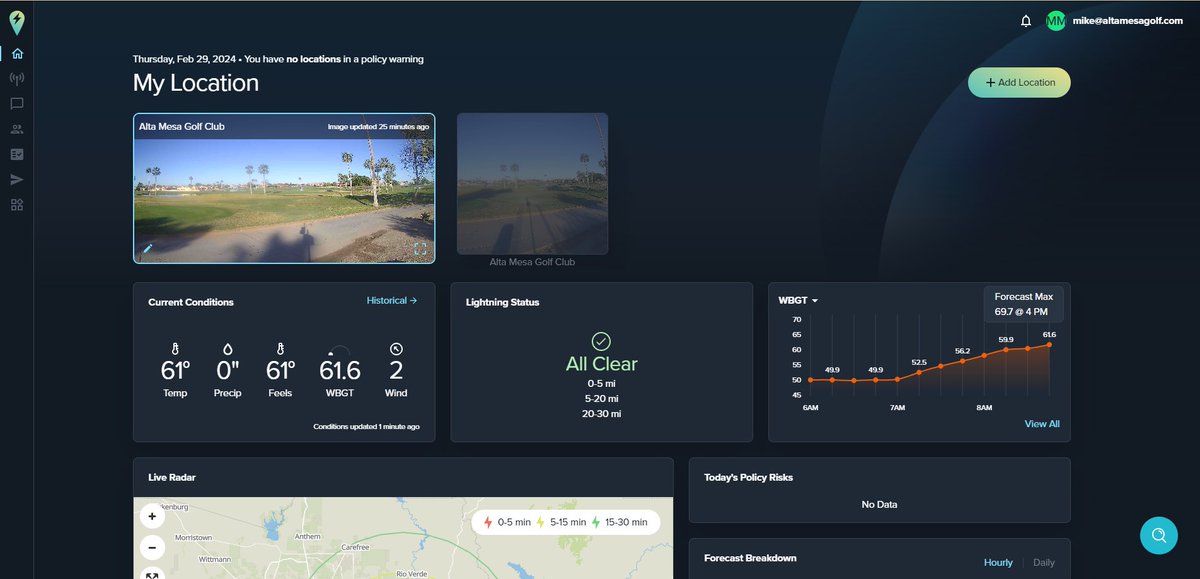Click the All Clear checkmark icon

(601, 341)
